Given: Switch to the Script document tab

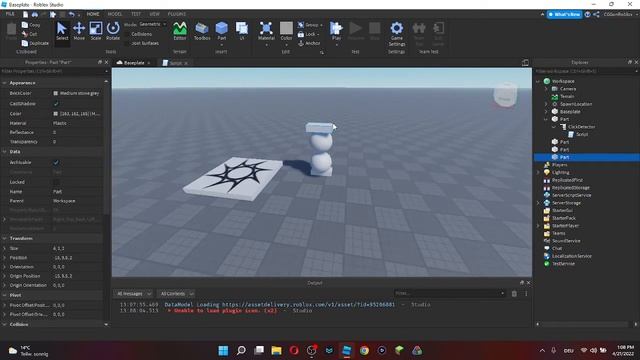Looking at the screenshot, I should tap(176, 63).
